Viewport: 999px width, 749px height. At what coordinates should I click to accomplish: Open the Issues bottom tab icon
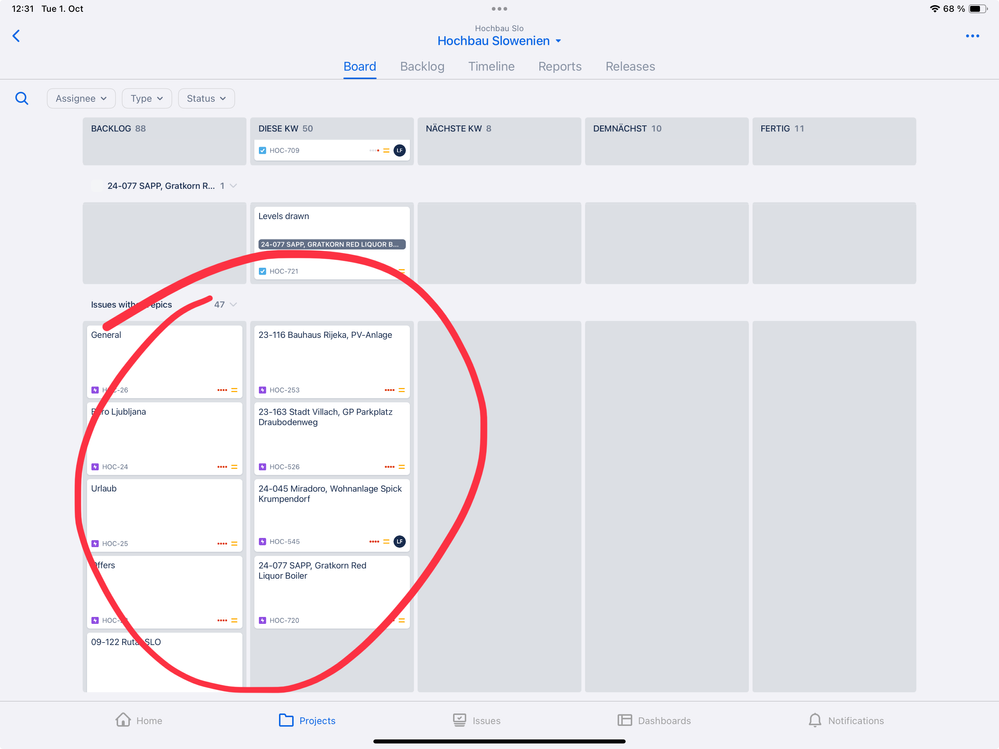459,720
